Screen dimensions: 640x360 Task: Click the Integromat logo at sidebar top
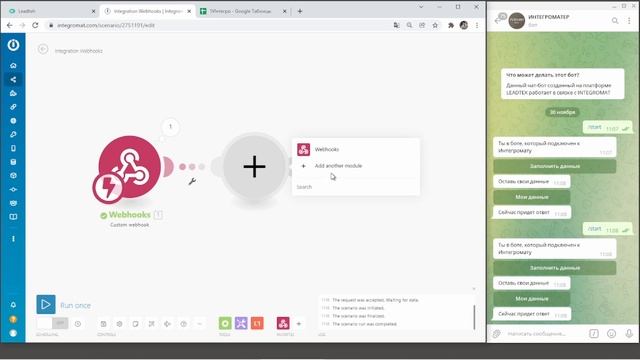coord(13,44)
